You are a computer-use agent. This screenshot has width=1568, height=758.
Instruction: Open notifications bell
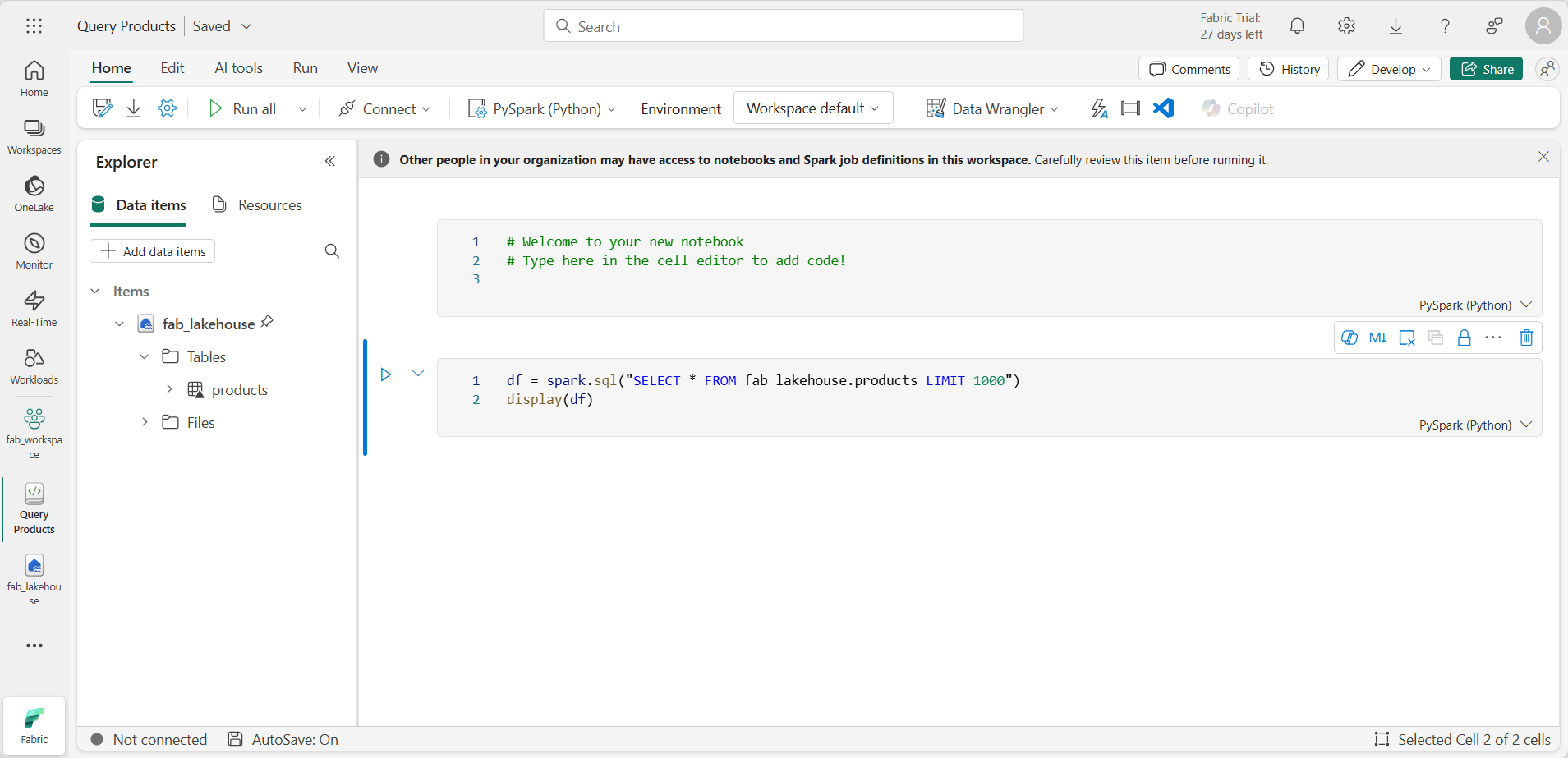click(1297, 26)
